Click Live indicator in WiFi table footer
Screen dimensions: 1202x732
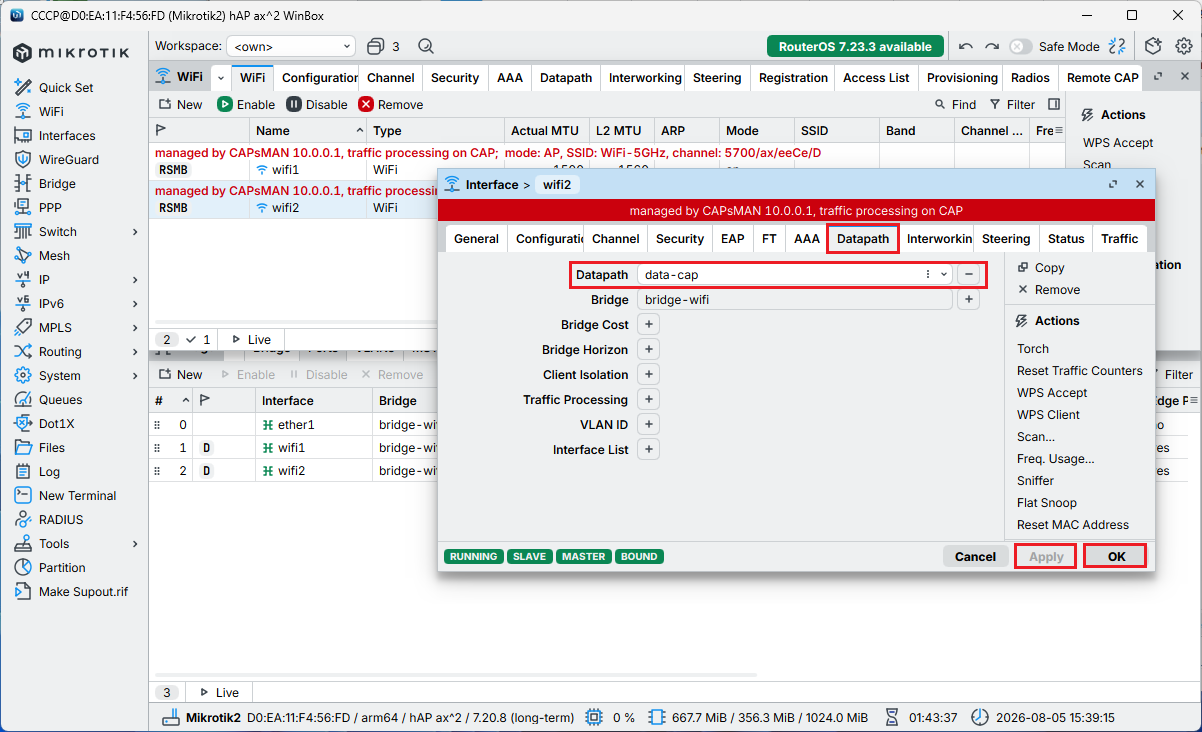tap(251, 339)
